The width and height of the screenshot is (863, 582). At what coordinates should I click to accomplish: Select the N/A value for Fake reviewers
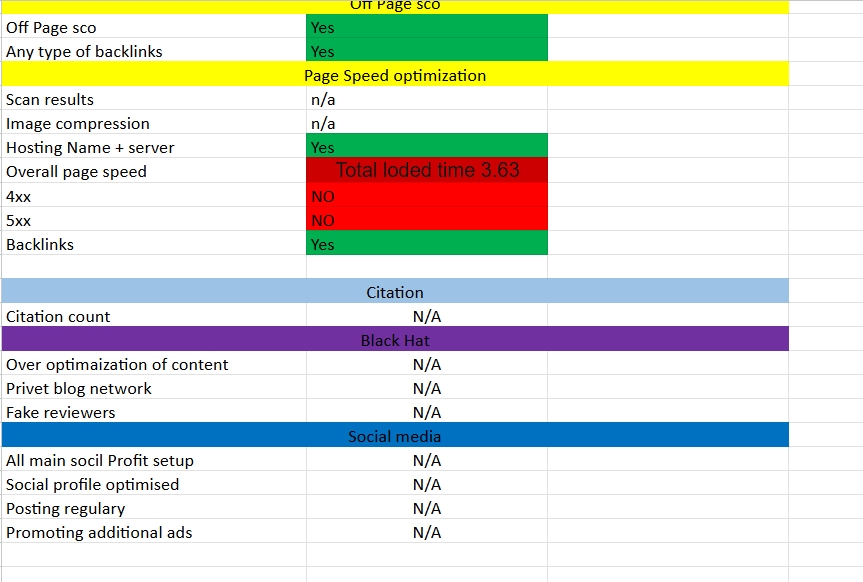(x=427, y=413)
